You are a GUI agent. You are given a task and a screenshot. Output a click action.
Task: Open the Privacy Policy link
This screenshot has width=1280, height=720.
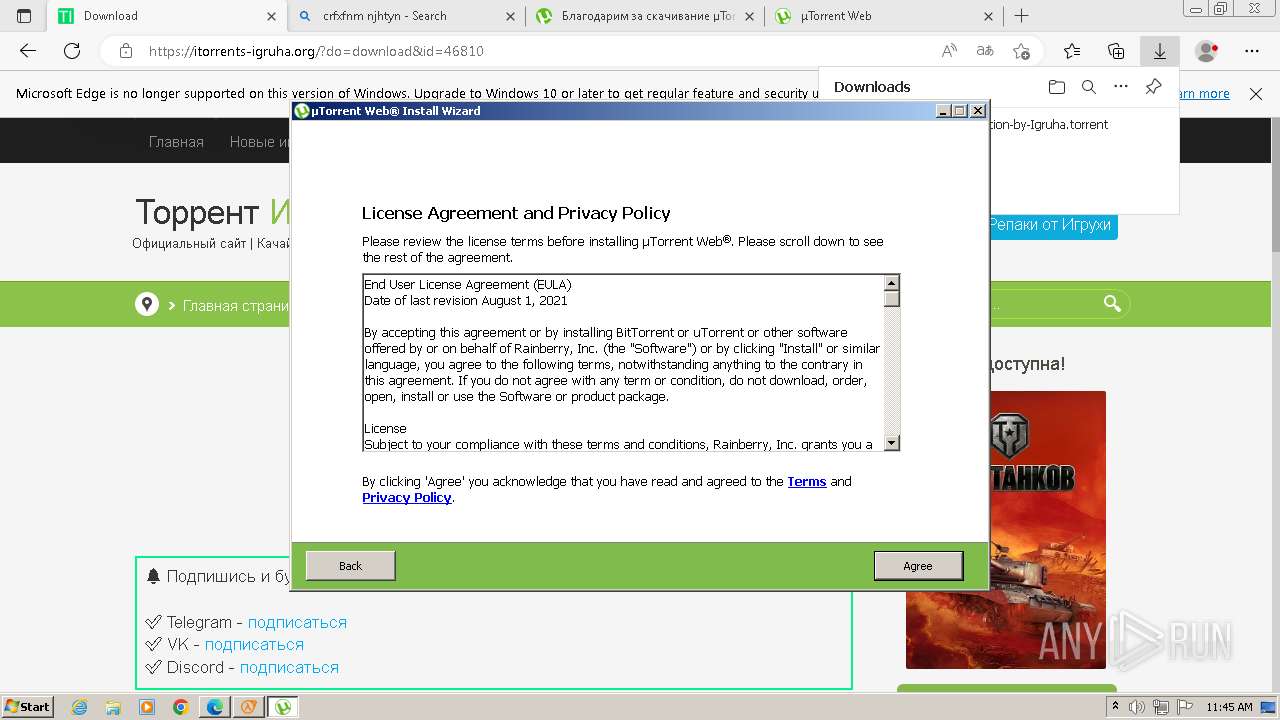[407, 498]
